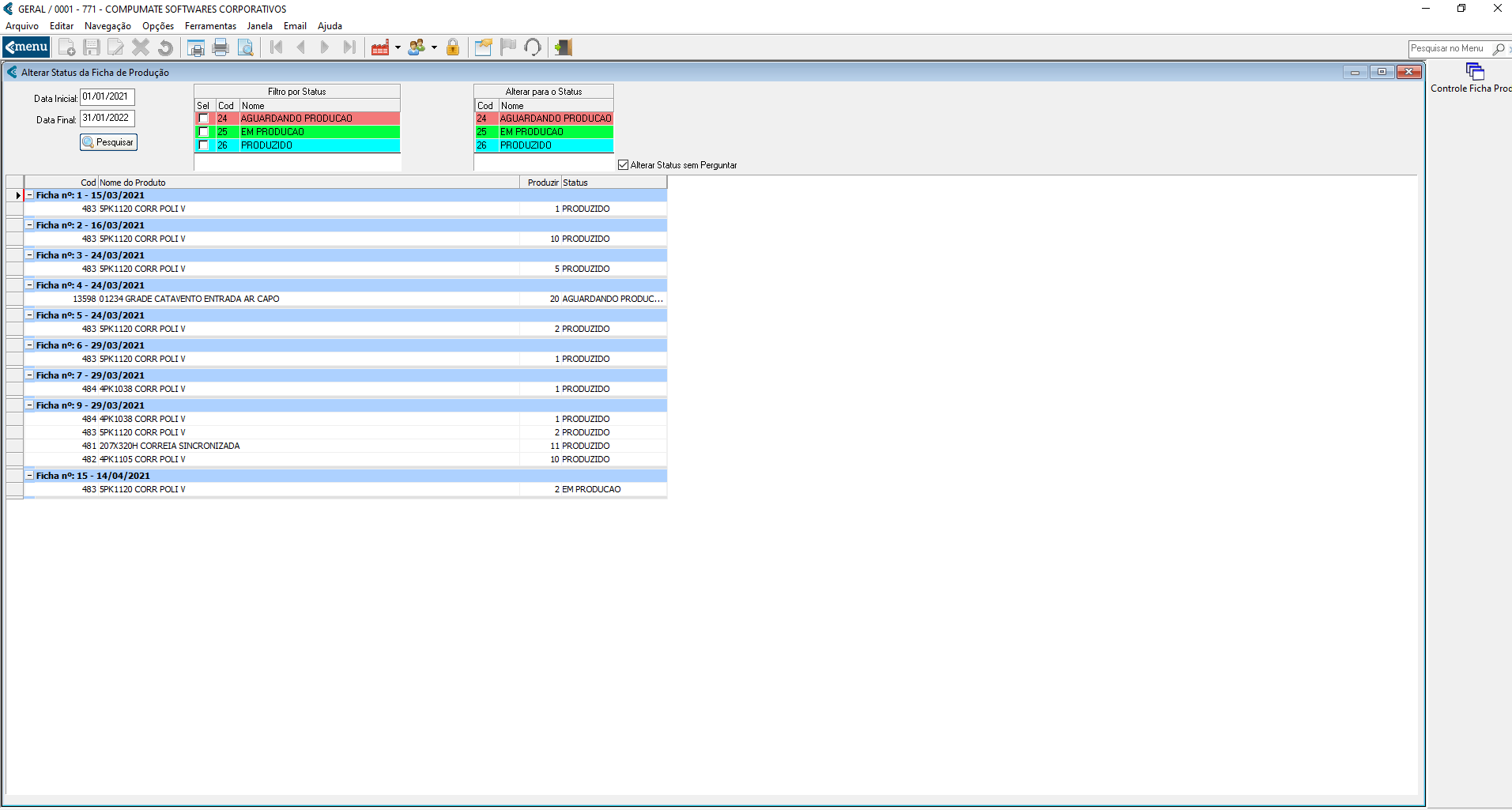
Task: Collapse Ficha nº 2 group
Action: coord(30,225)
